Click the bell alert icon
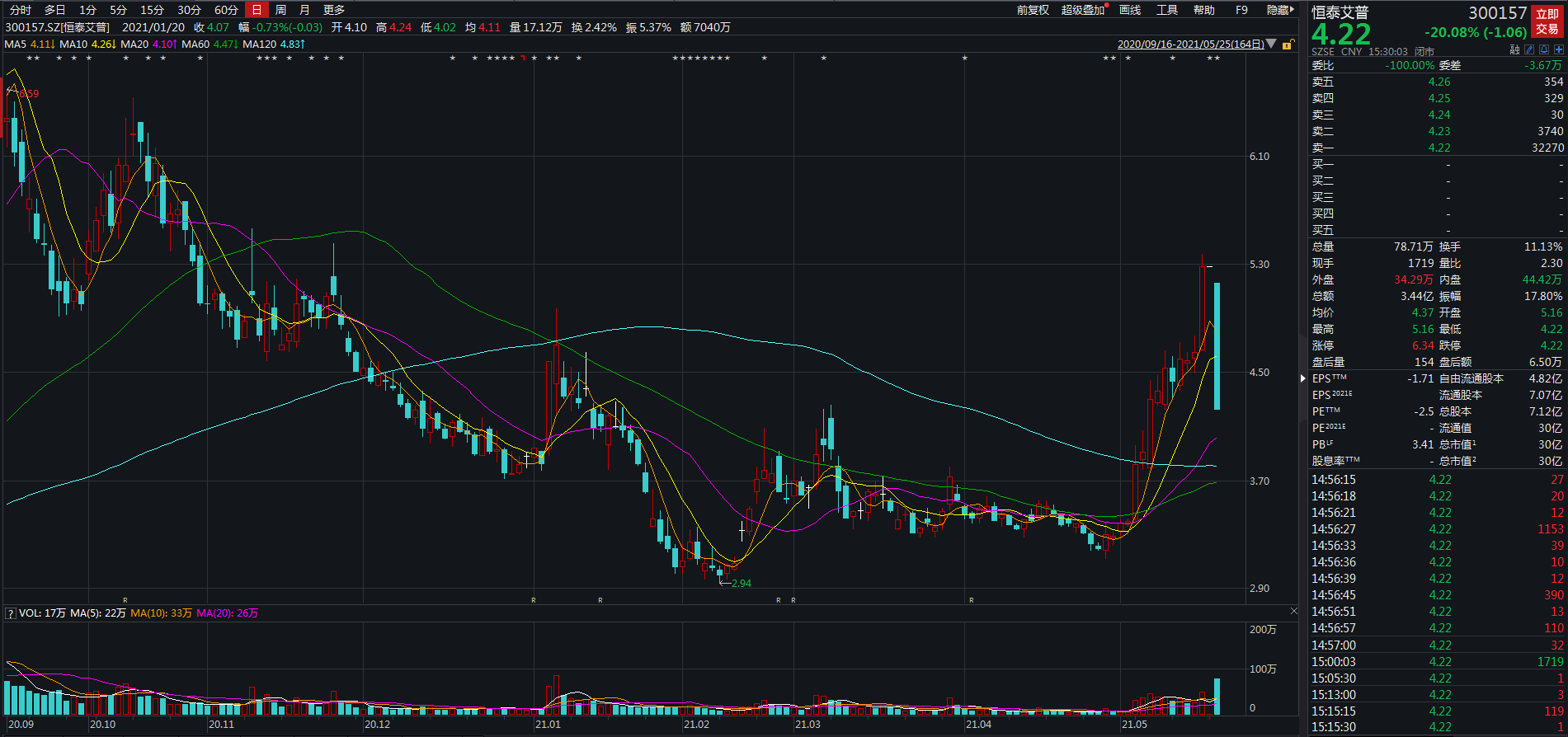 (x=1544, y=50)
